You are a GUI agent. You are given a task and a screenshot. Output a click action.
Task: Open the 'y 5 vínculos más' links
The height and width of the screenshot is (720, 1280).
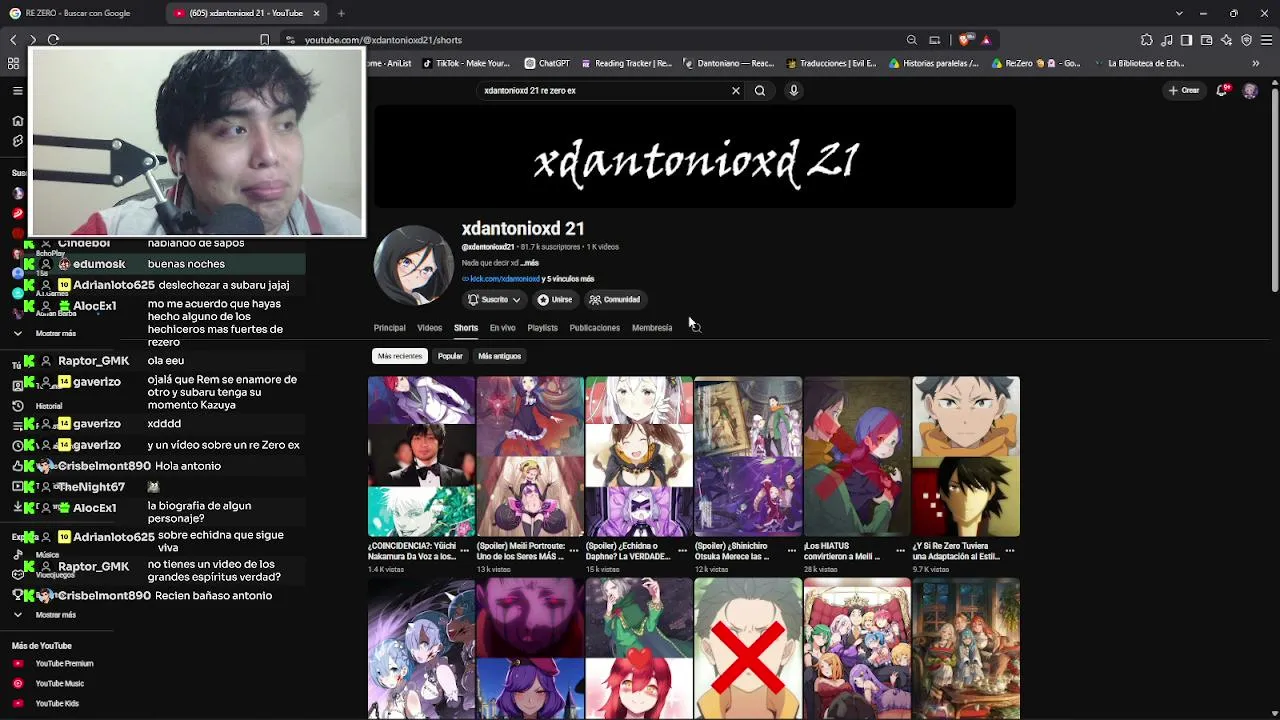[568, 279]
